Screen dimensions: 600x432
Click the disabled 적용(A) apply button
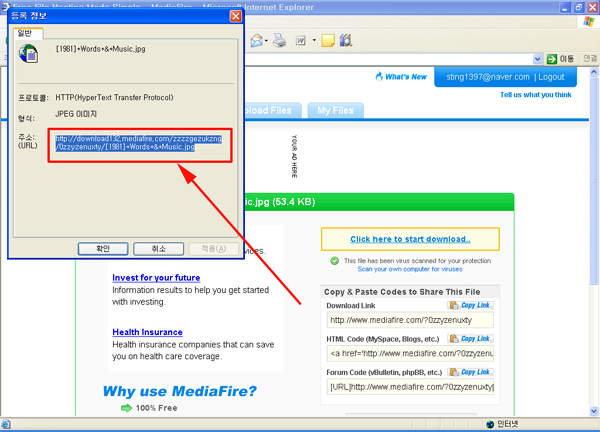214,249
